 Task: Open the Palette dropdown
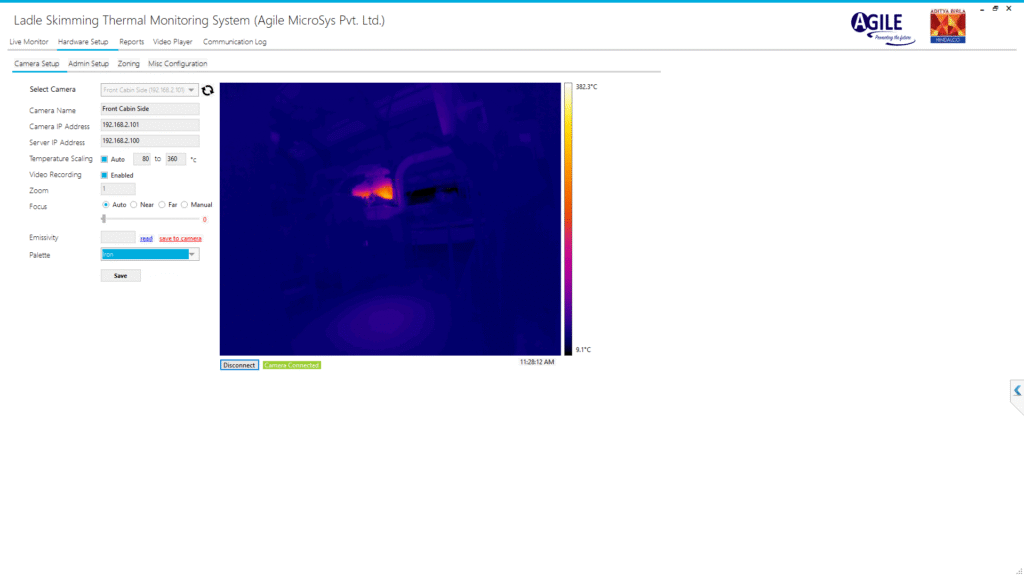(x=150, y=255)
